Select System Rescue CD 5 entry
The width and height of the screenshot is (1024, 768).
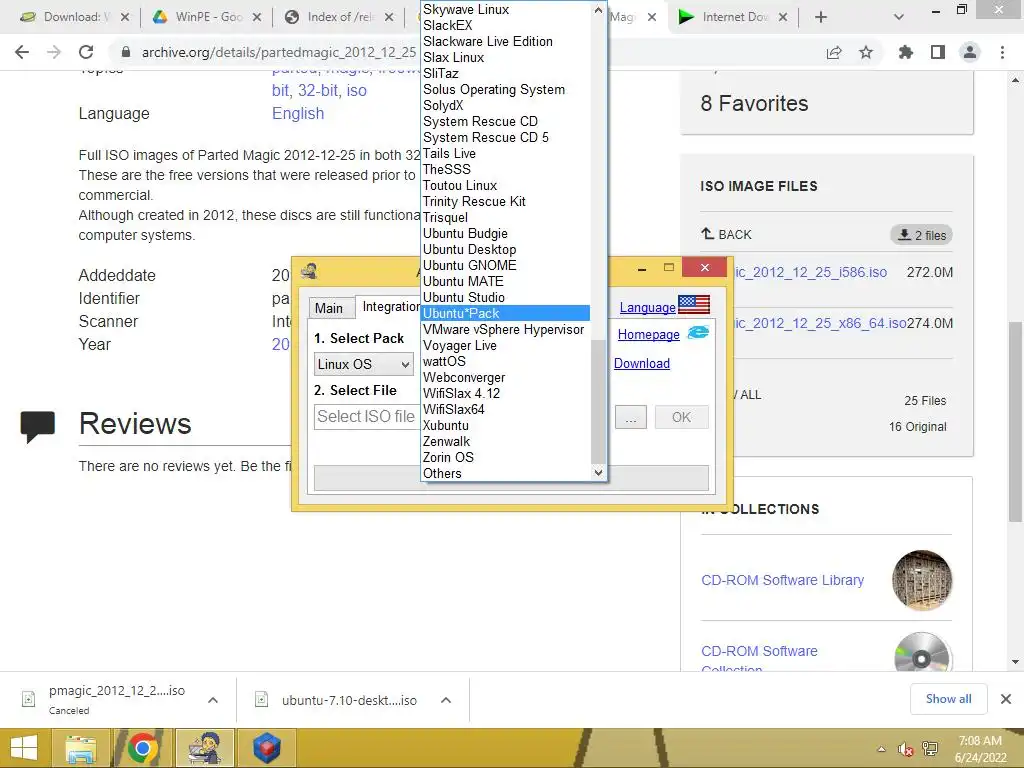coord(505,137)
